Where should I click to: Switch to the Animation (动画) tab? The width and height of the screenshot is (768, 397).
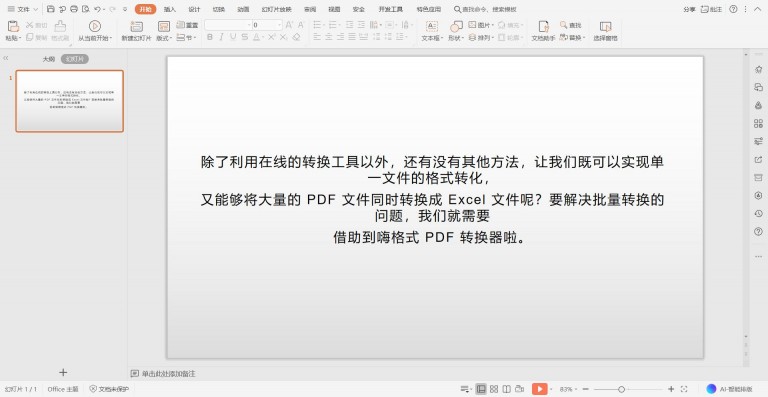coord(243,9)
